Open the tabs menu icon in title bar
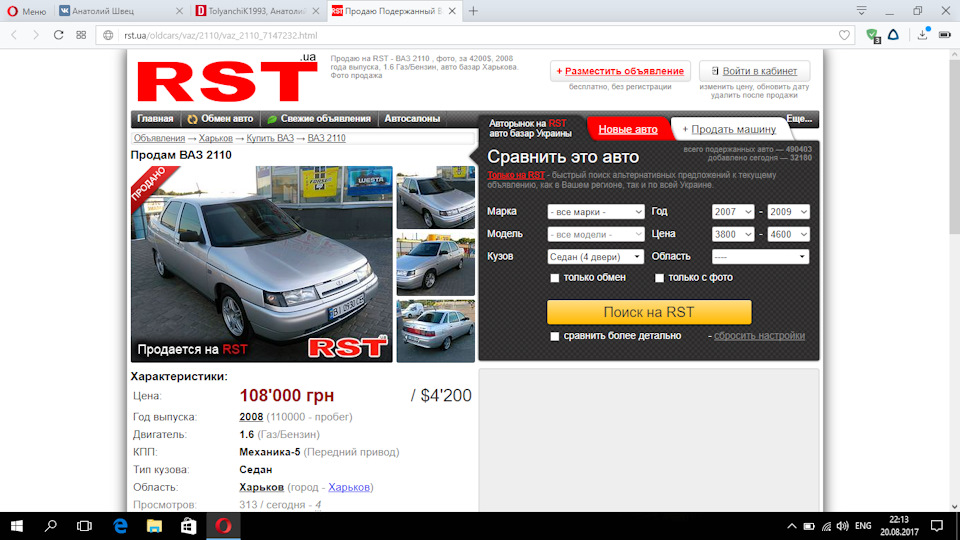This screenshot has height=540, width=960. tap(861, 10)
